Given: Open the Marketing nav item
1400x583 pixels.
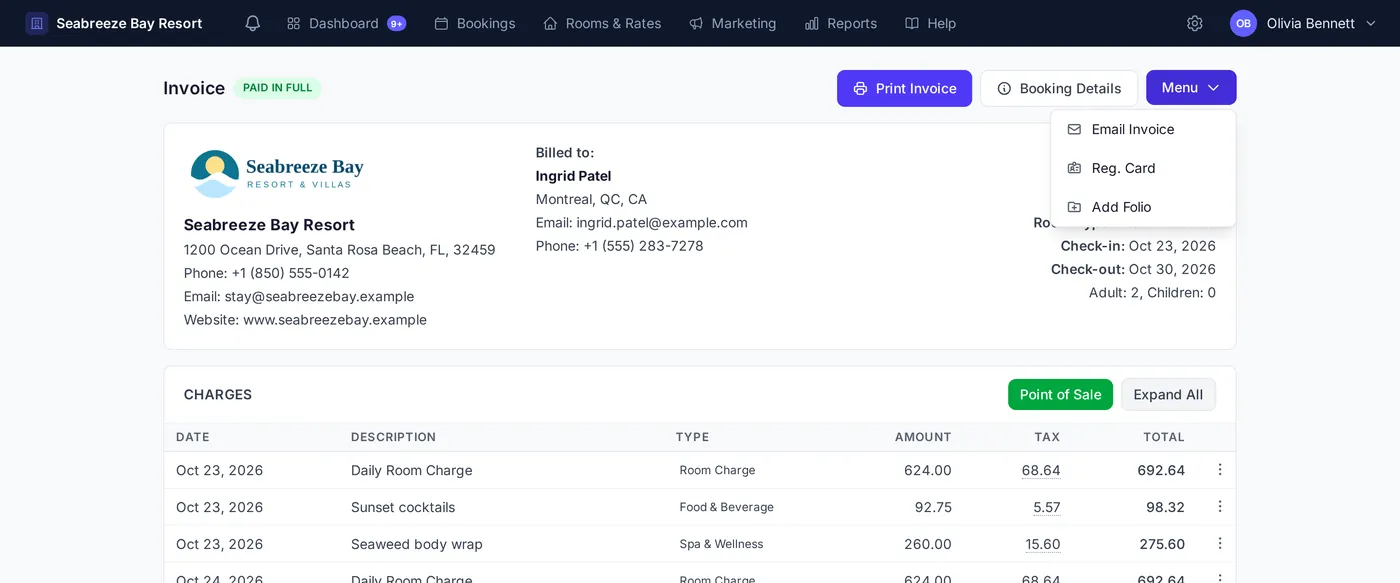Looking at the screenshot, I should point(733,23).
